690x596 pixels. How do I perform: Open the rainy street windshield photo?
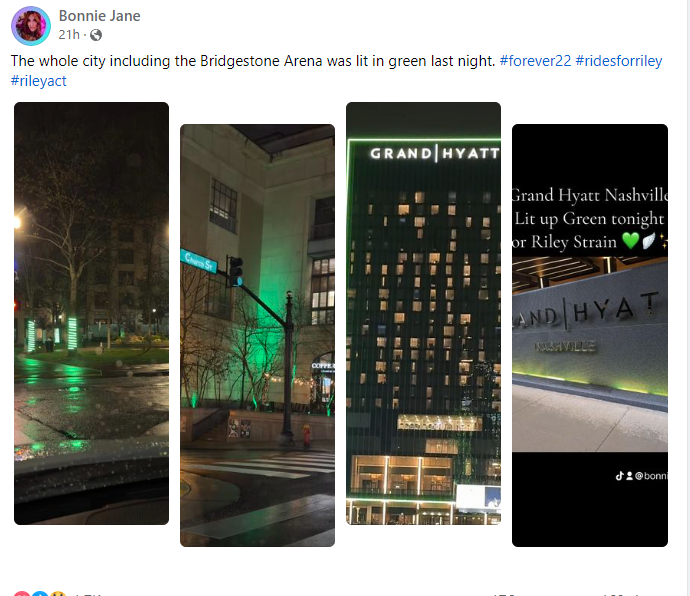point(92,313)
